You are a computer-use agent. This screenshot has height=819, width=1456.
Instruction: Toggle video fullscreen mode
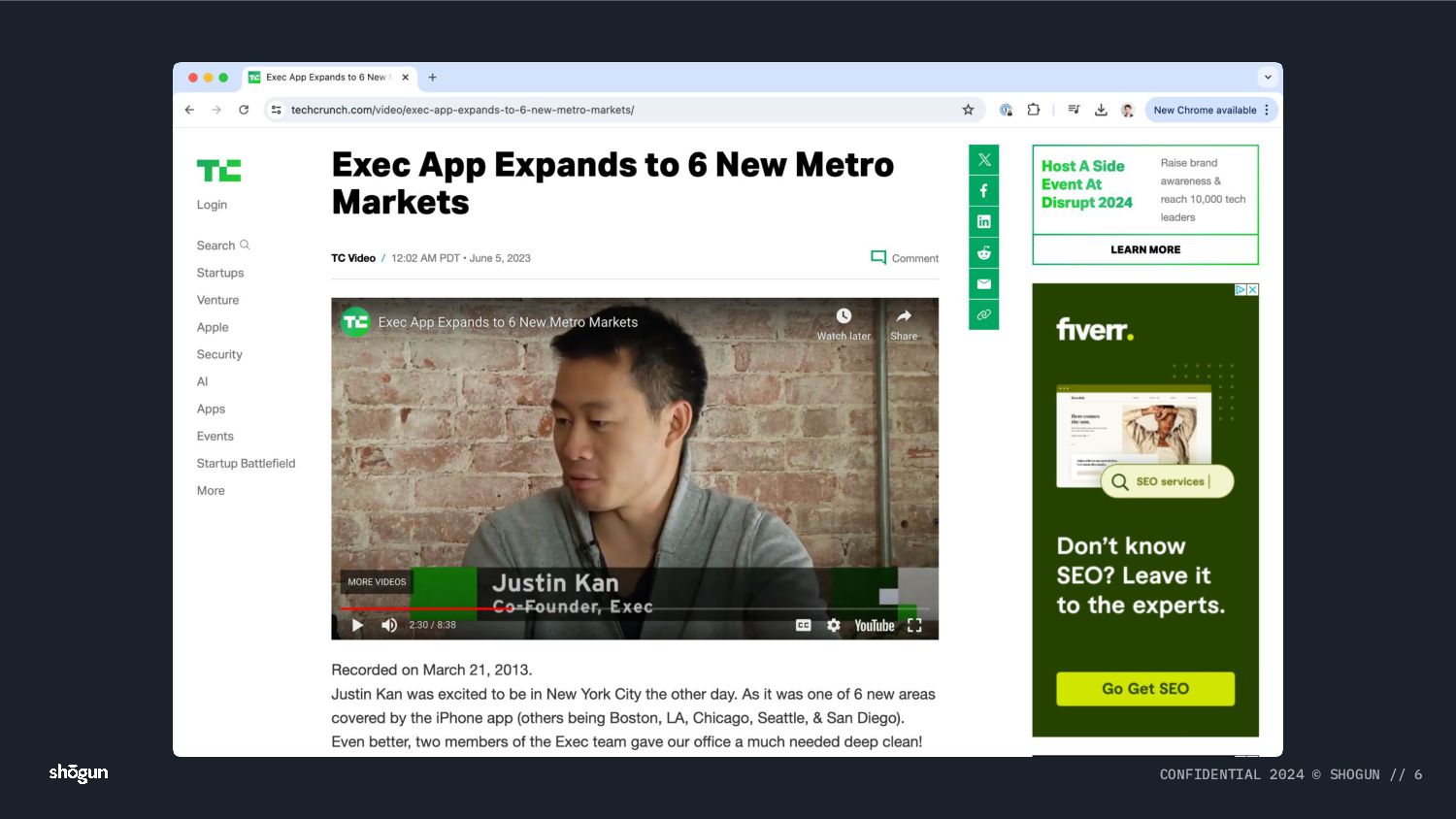tap(914, 626)
